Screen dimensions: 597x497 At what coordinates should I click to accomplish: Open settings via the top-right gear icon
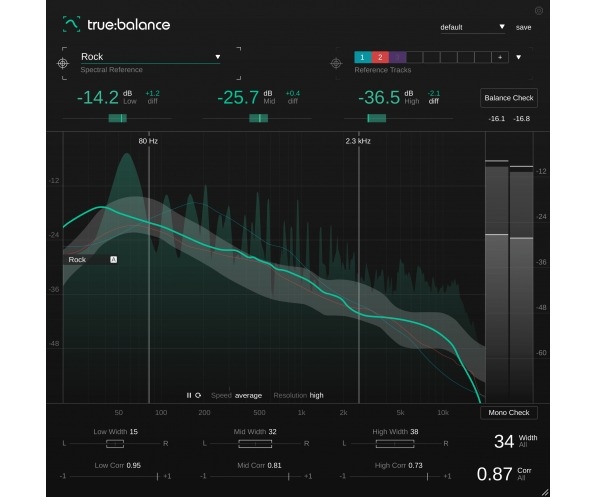(539, 11)
